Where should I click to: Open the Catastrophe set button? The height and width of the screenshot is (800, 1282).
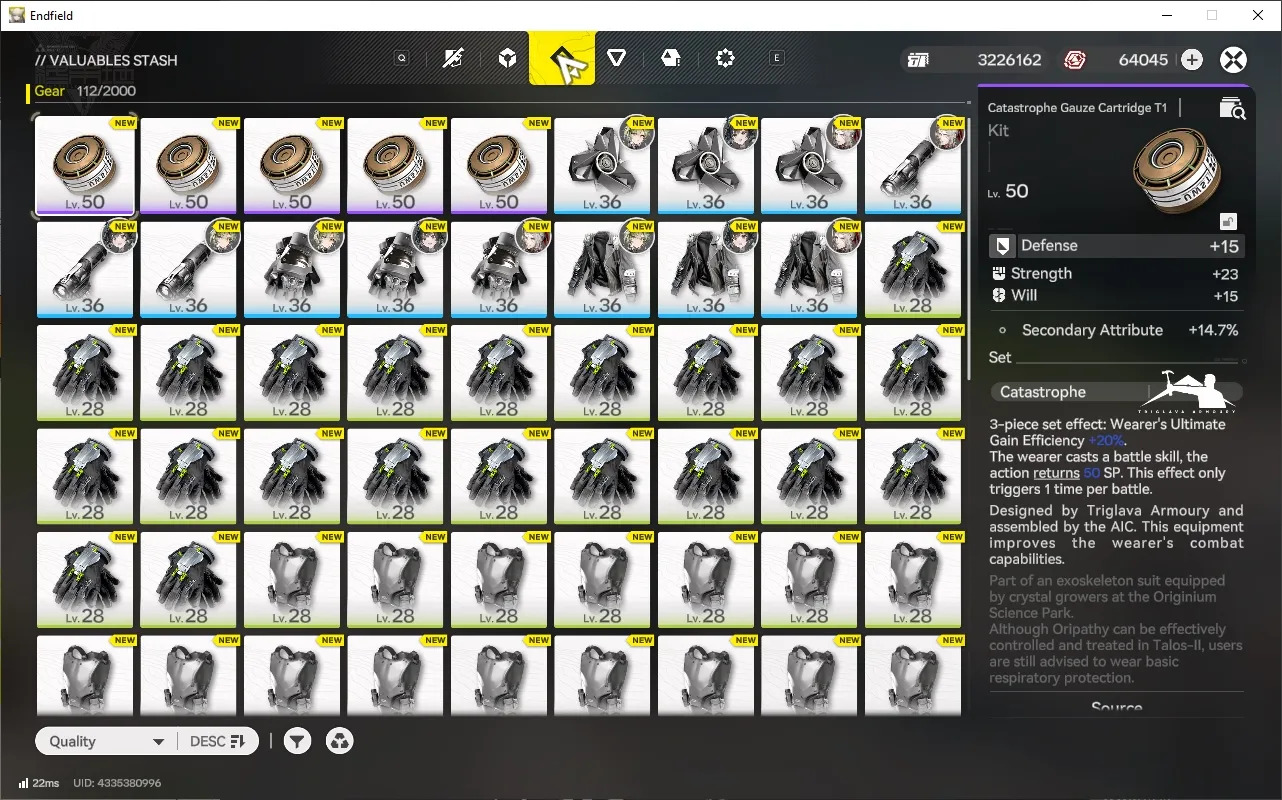click(x=1116, y=392)
